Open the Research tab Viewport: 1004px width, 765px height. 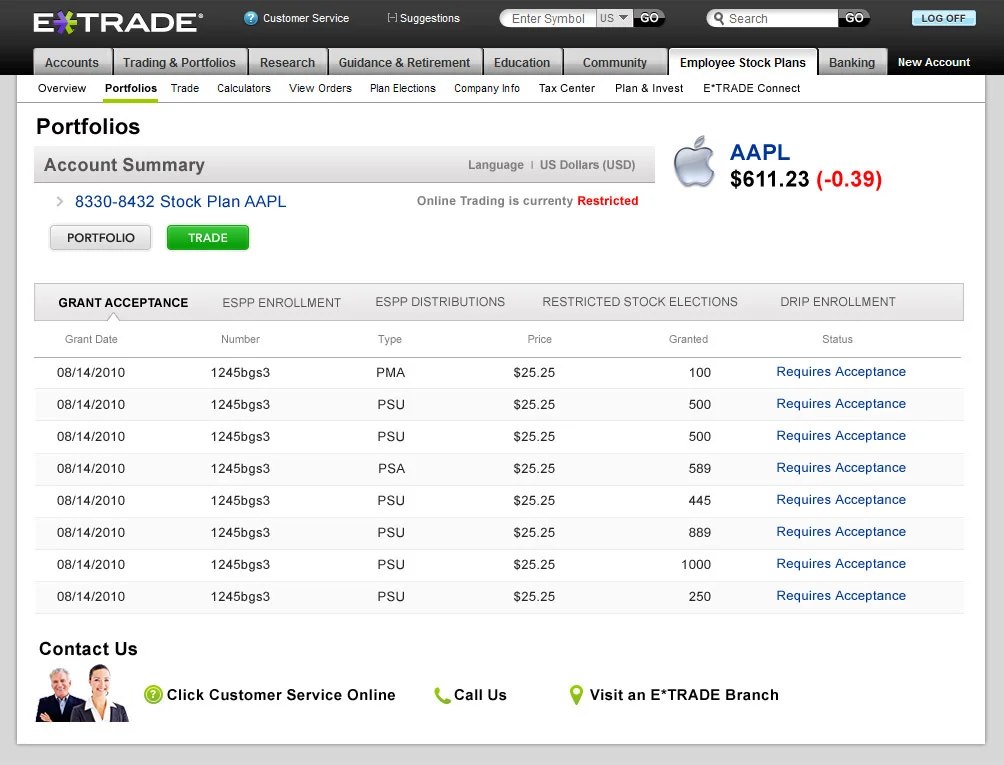point(287,62)
